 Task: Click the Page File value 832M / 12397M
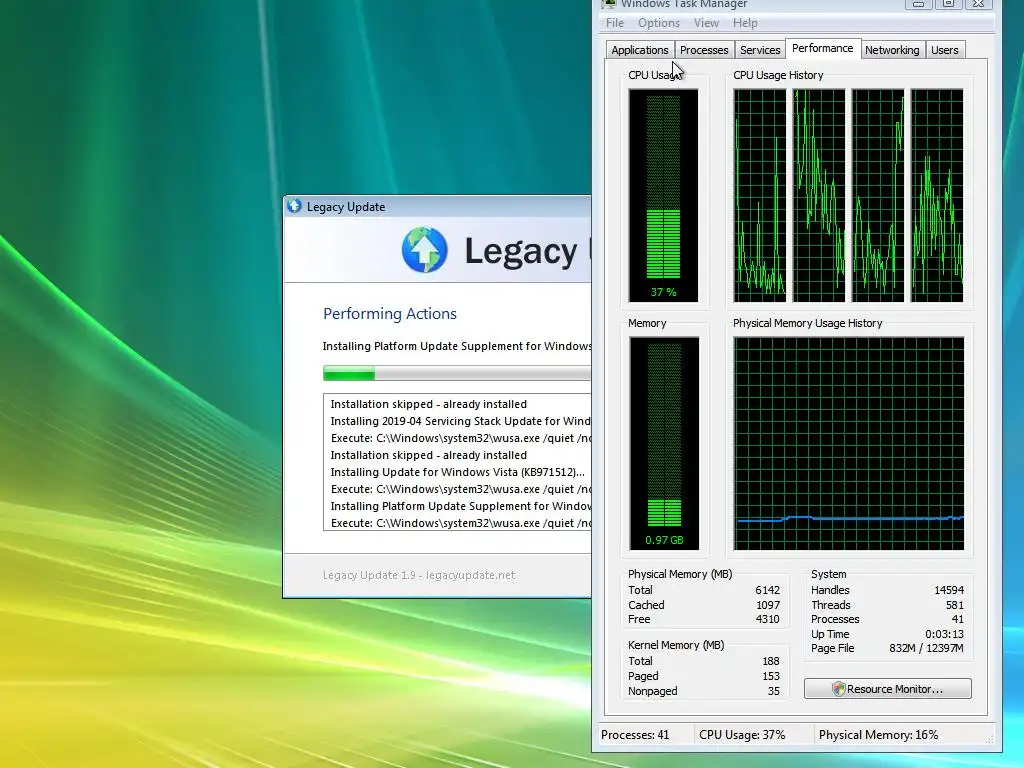coord(926,648)
